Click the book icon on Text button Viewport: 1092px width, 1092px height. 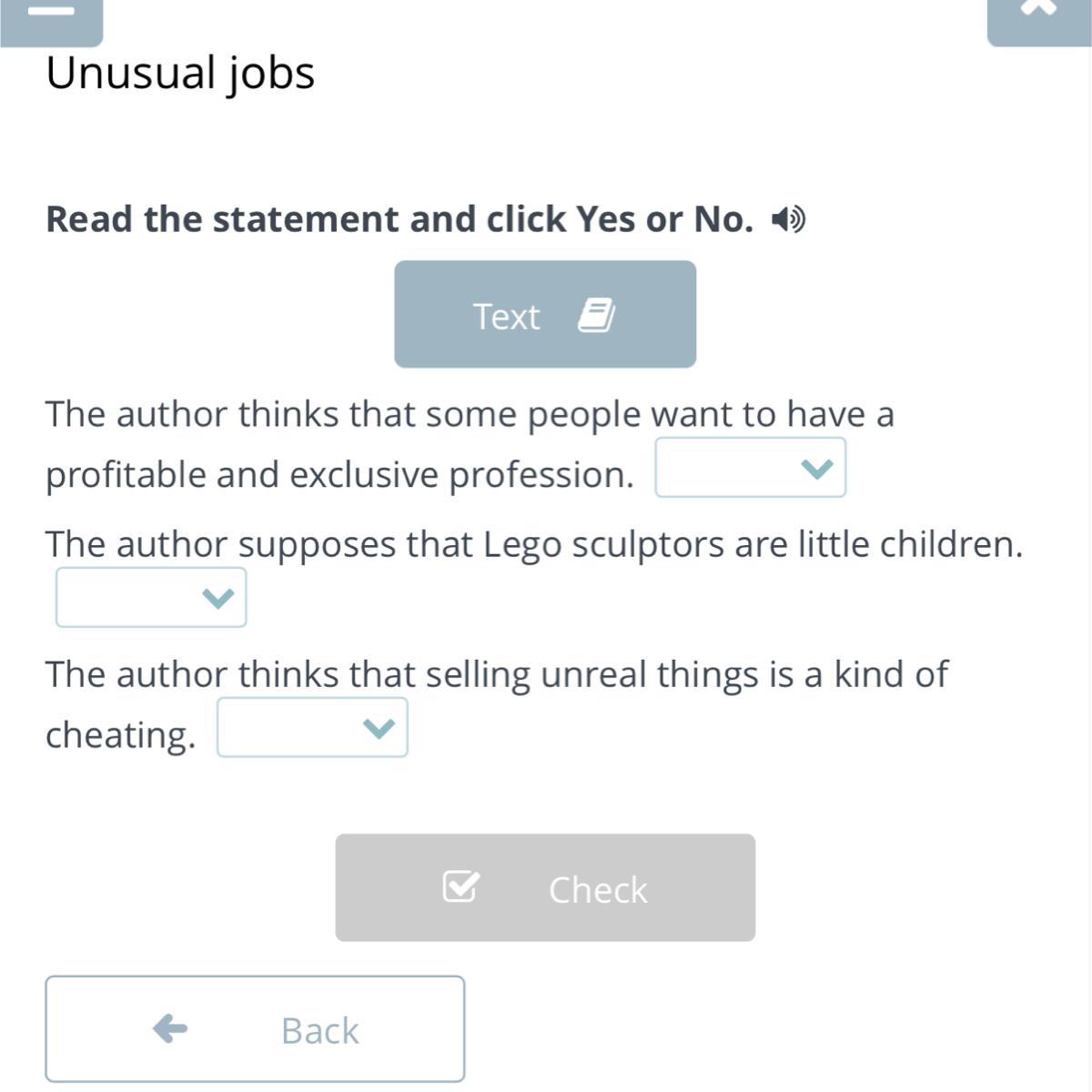(x=596, y=316)
